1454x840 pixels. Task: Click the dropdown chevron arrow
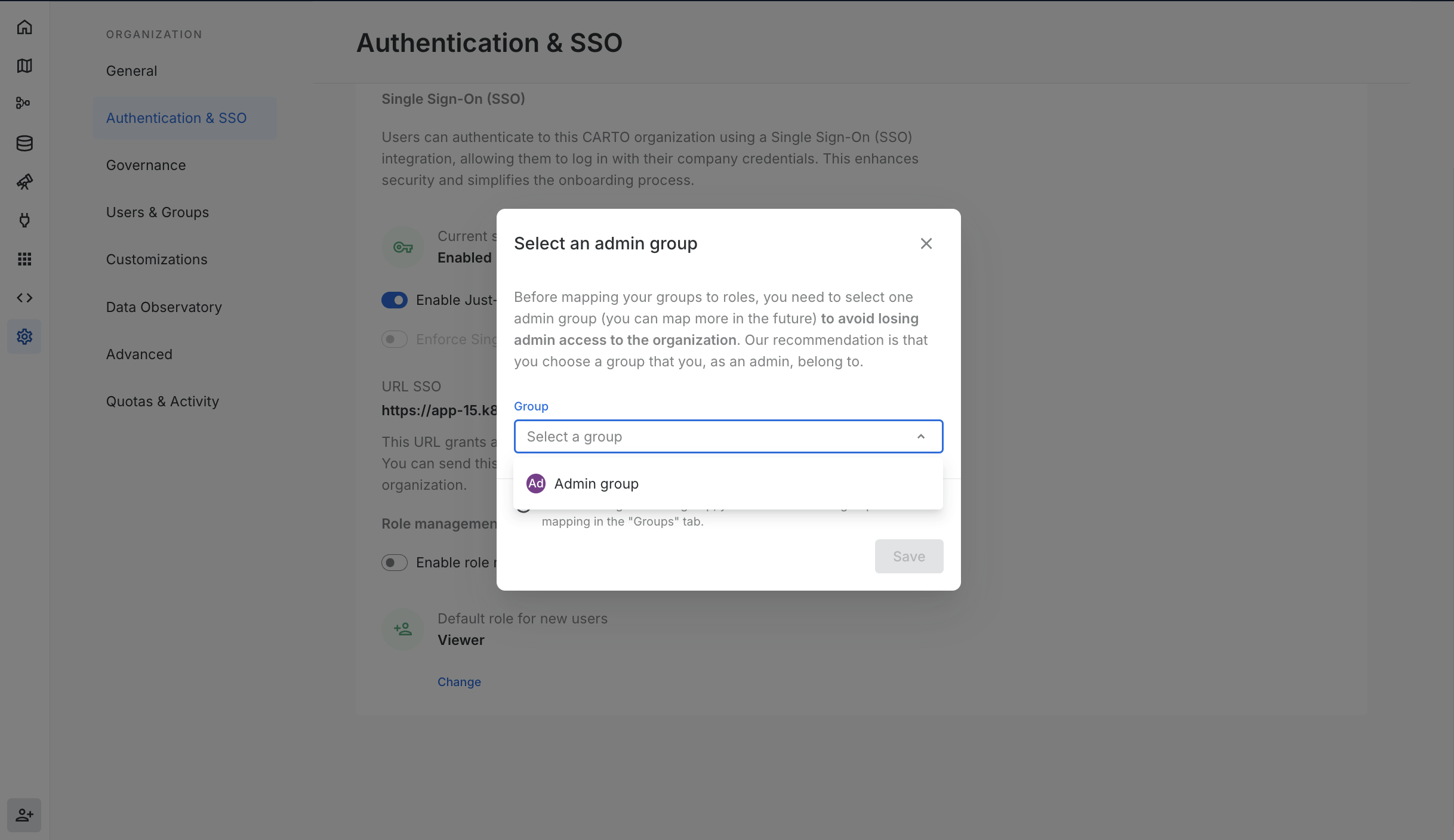coord(921,437)
